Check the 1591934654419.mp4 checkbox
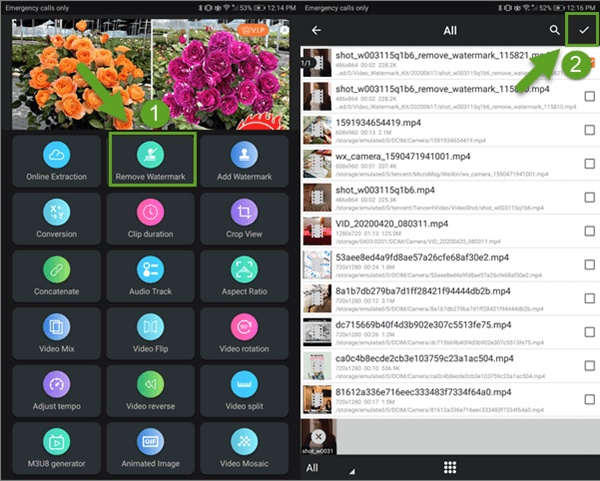The height and width of the screenshot is (481, 600). pos(590,130)
